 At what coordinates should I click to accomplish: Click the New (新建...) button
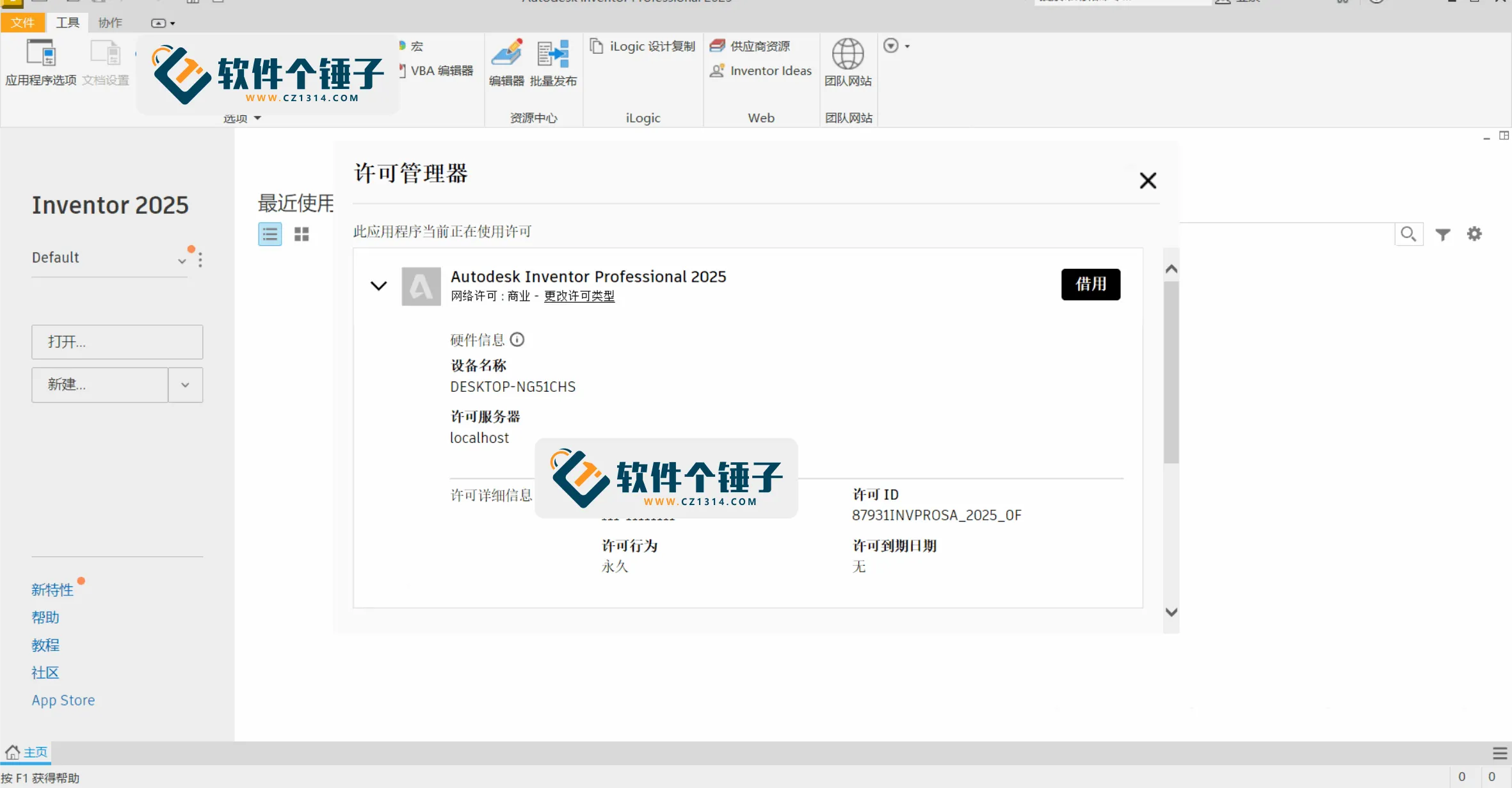(x=100, y=385)
